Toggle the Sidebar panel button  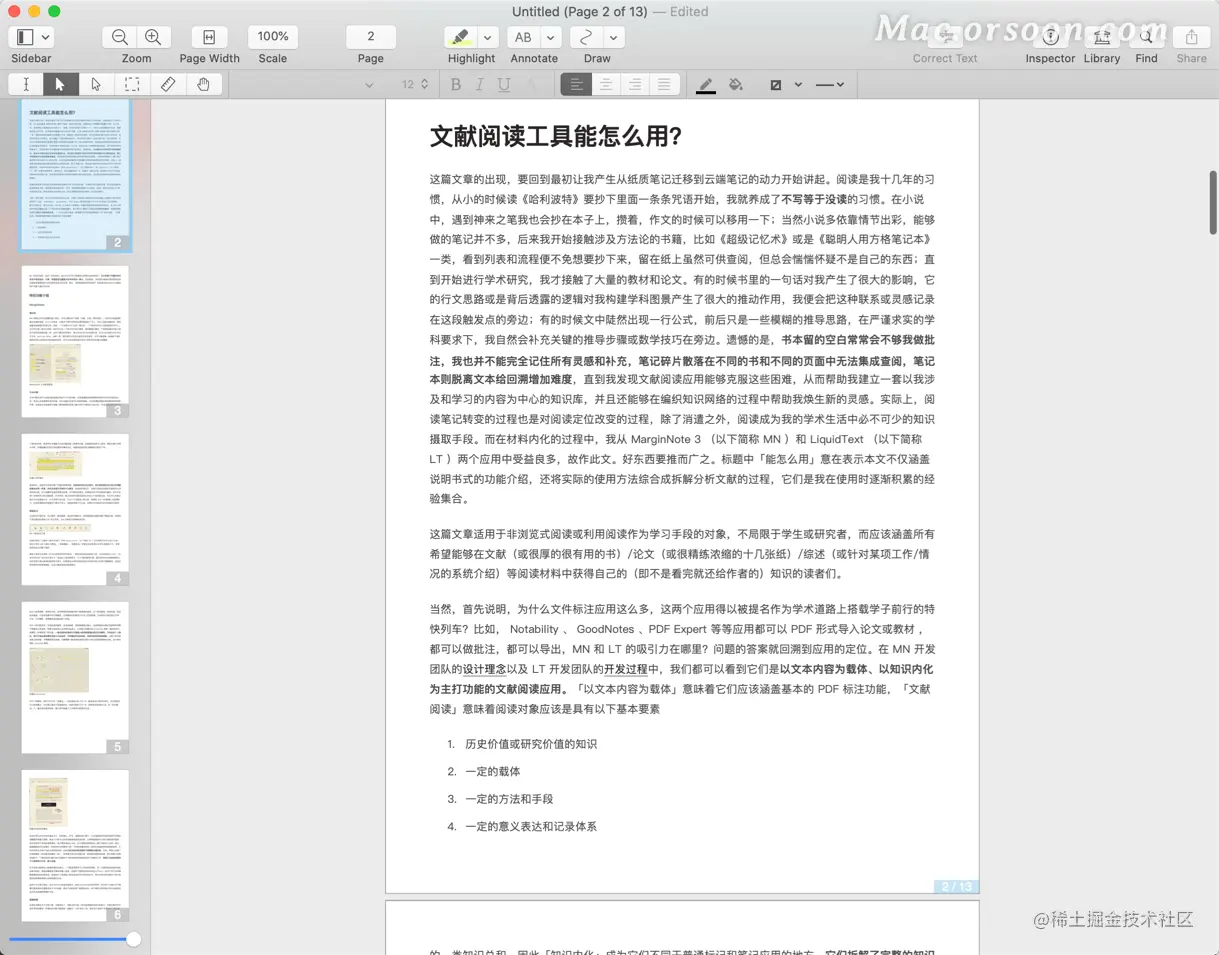25,37
